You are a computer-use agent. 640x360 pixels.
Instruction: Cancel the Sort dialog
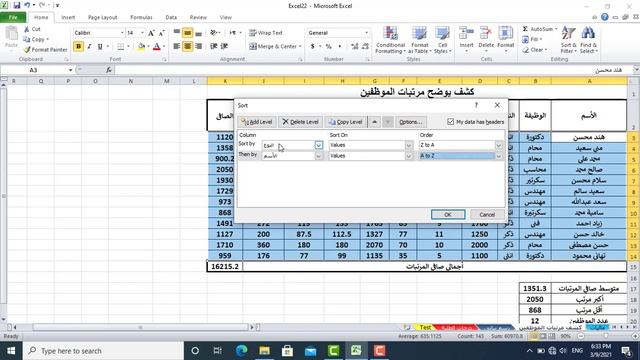(487, 214)
